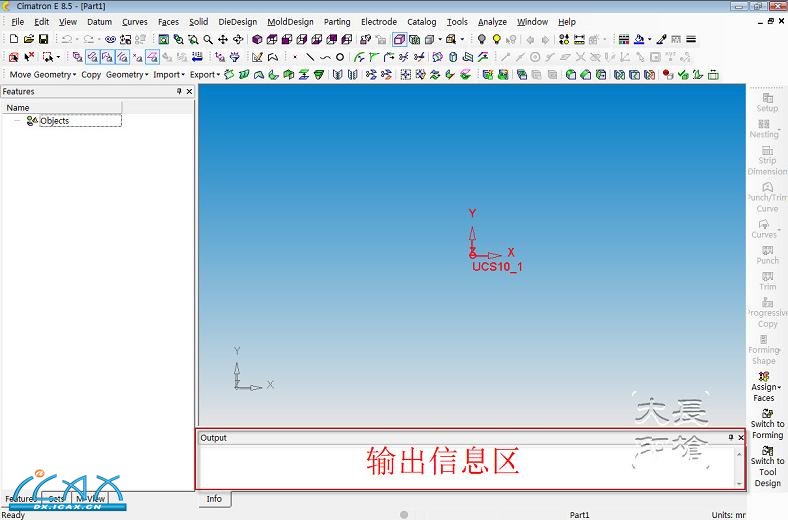
Task: Switch to the Info tab
Action: 214,498
